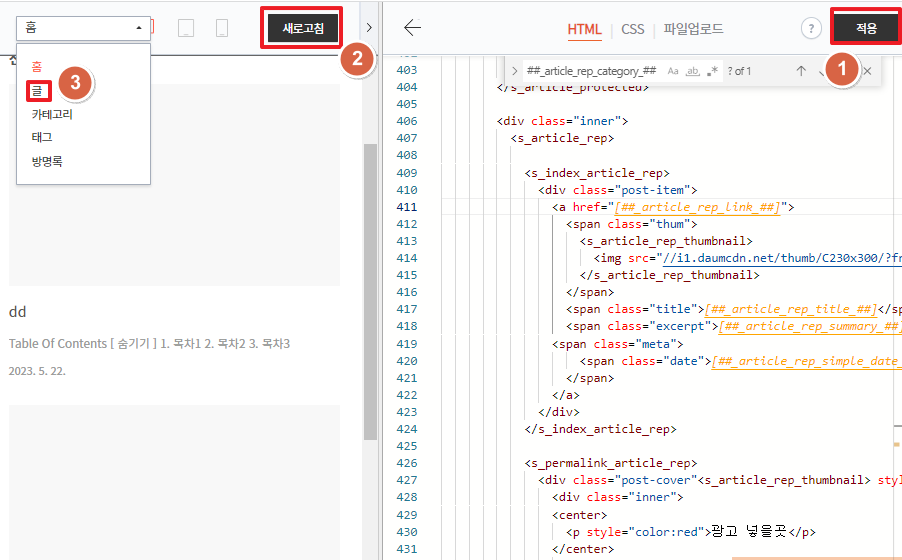
Task: Click the Table Of Contents summary text
Action: click(149, 344)
